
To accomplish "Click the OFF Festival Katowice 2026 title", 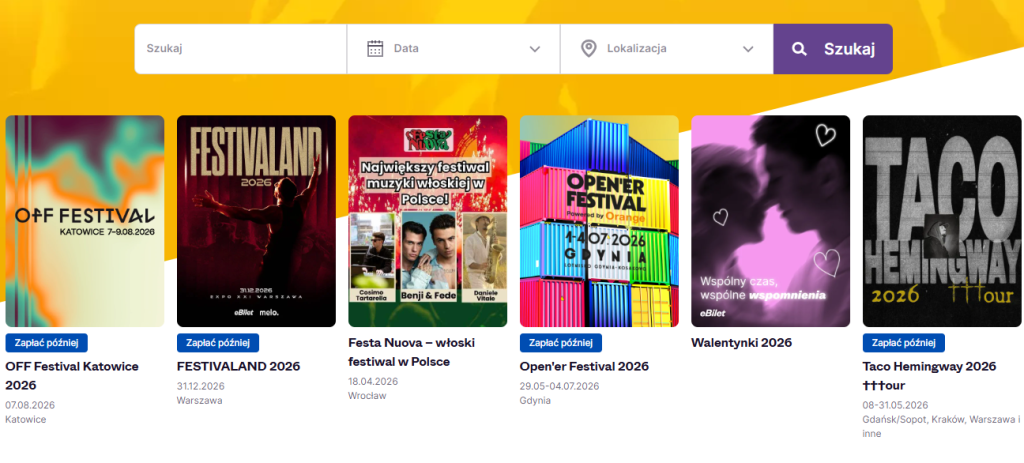I will [71, 375].
